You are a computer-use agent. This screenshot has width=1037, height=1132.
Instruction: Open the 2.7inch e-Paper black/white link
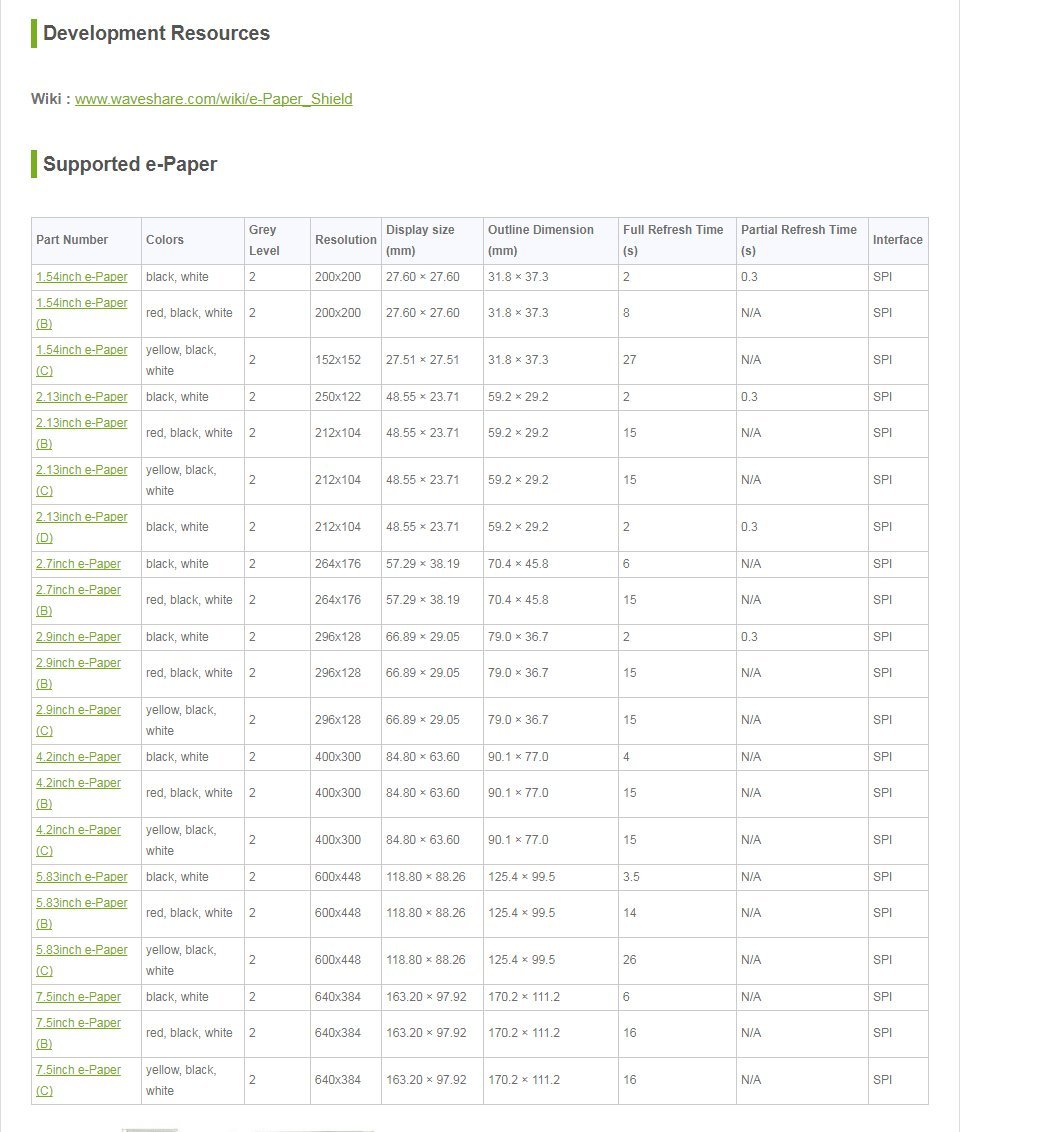point(78,564)
